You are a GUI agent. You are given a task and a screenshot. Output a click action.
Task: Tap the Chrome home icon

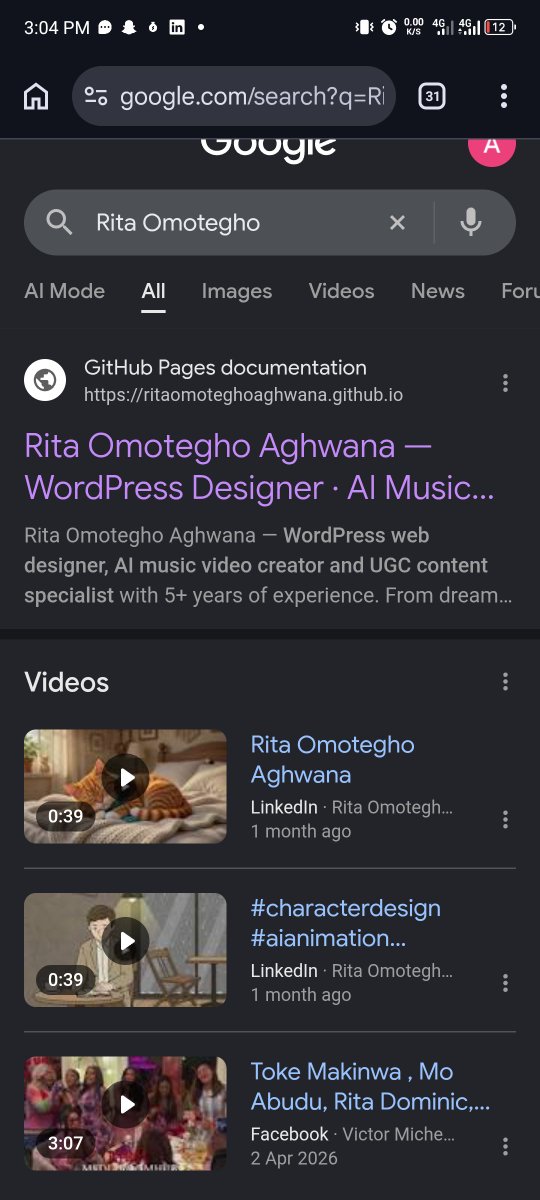36,96
